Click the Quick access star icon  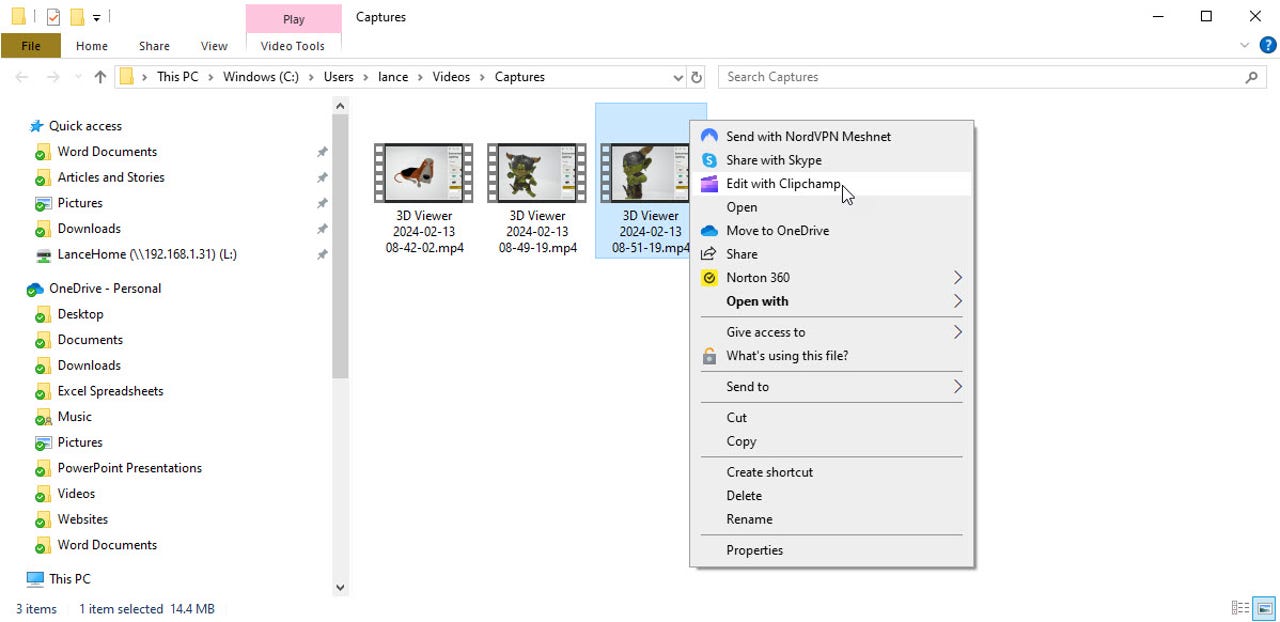pyautogui.click(x=37, y=126)
